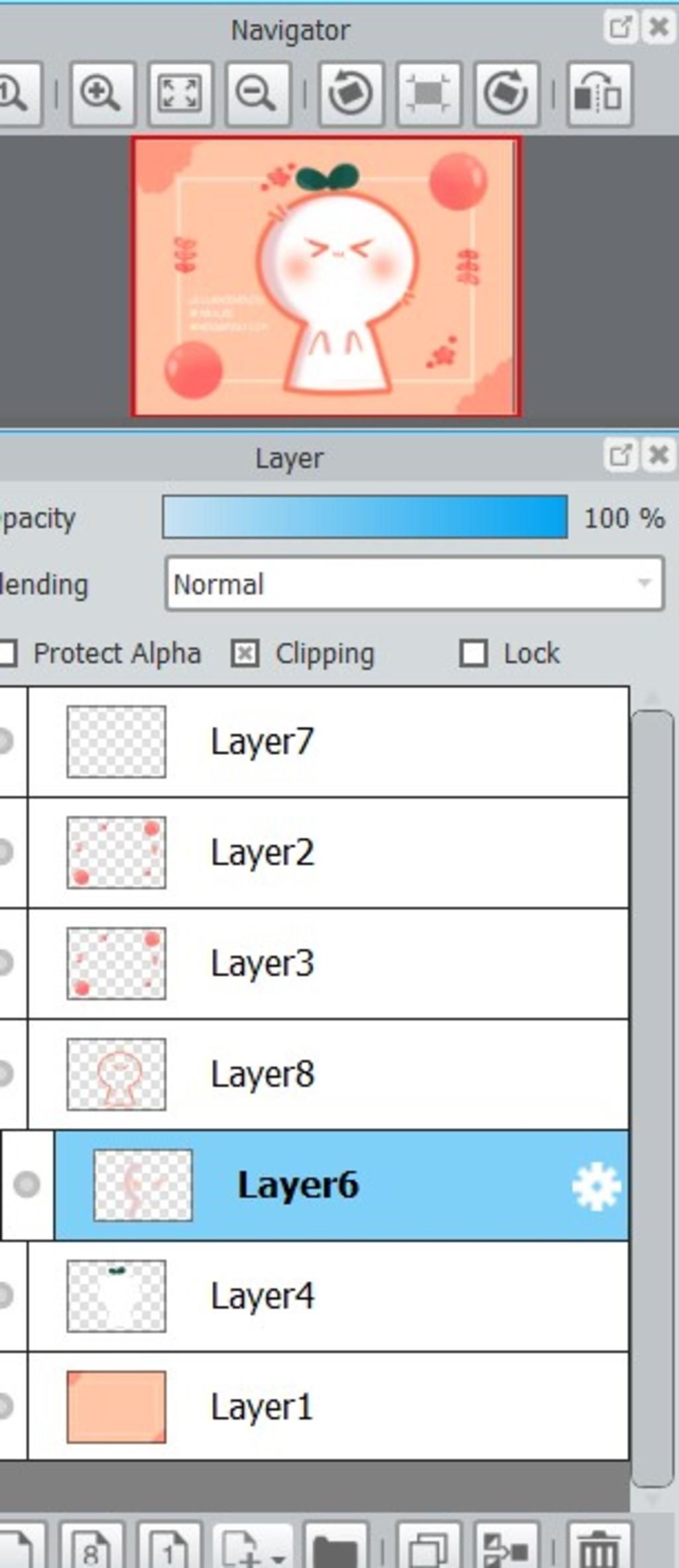Click the zoom in magnifier icon
The height and width of the screenshot is (1568, 679).
click(x=101, y=93)
